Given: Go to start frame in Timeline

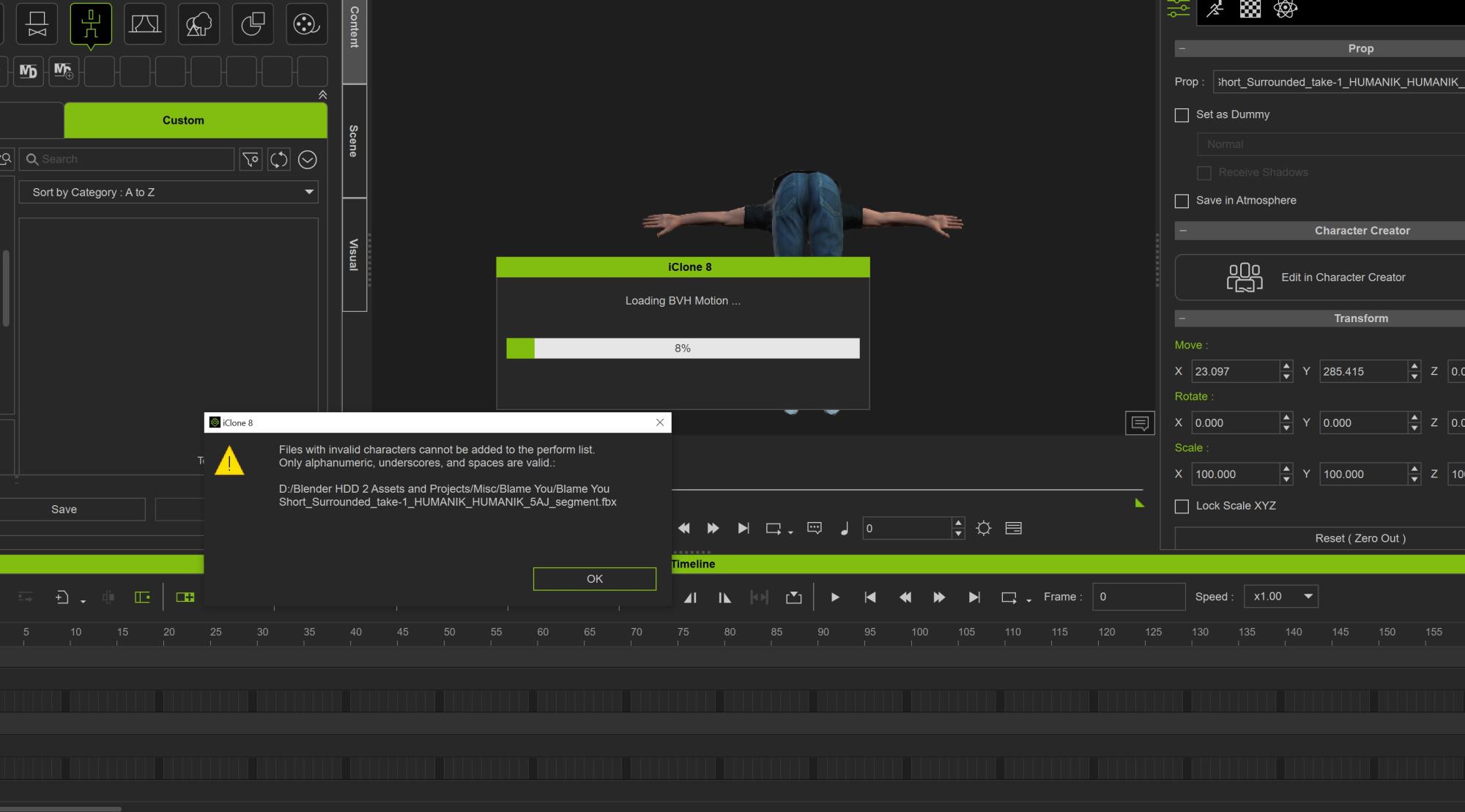Looking at the screenshot, I should click(x=870, y=597).
